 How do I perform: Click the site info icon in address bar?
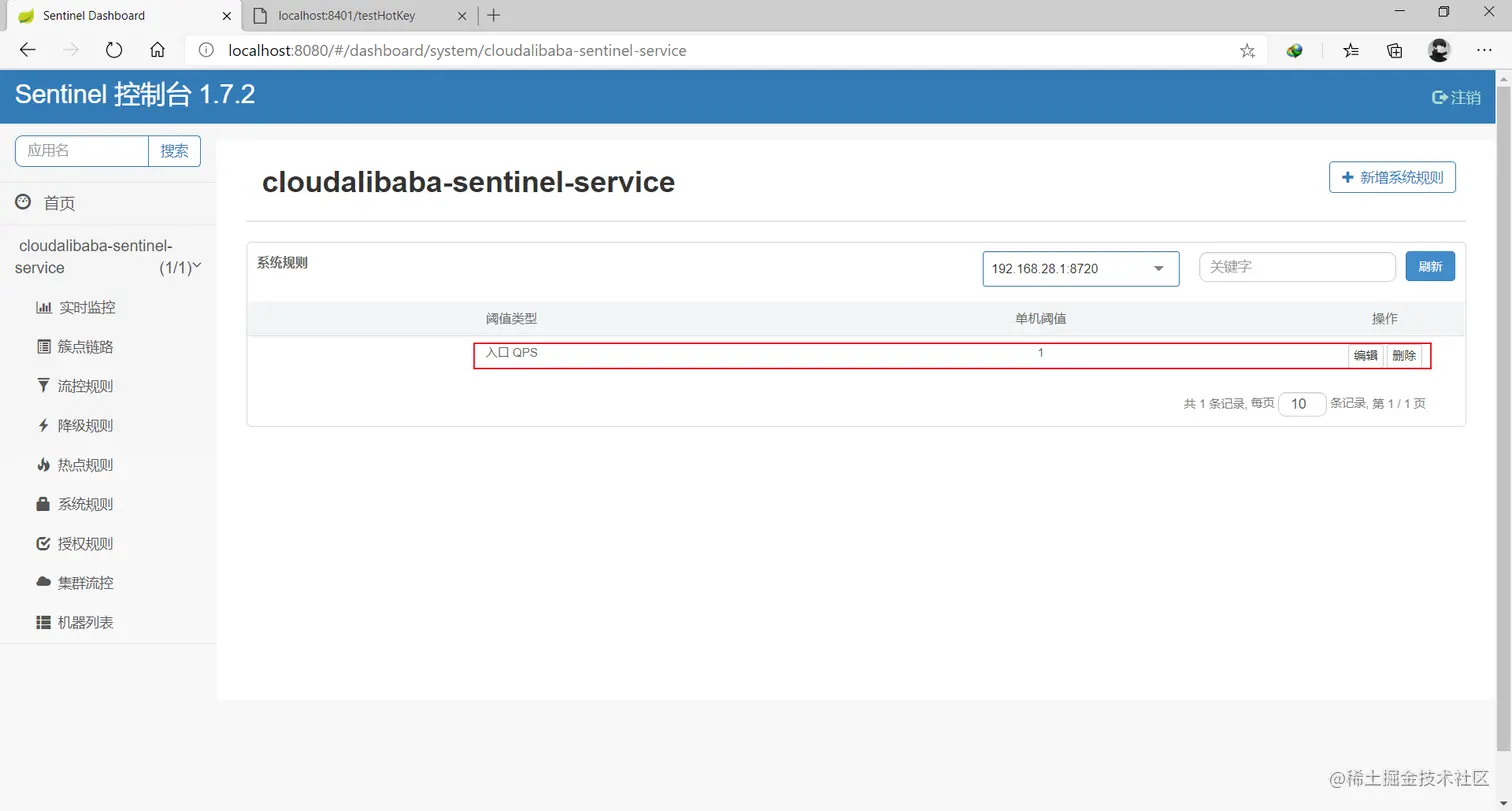[x=206, y=50]
